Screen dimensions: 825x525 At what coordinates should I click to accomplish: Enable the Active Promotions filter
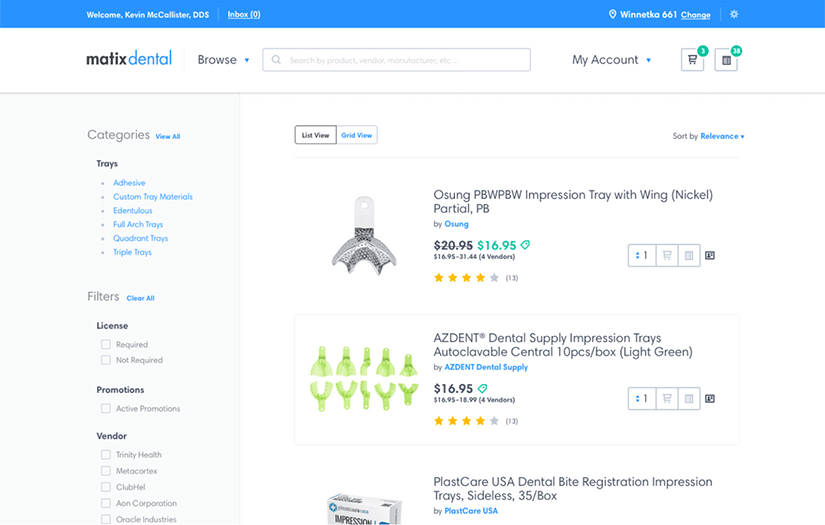coord(106,408)
